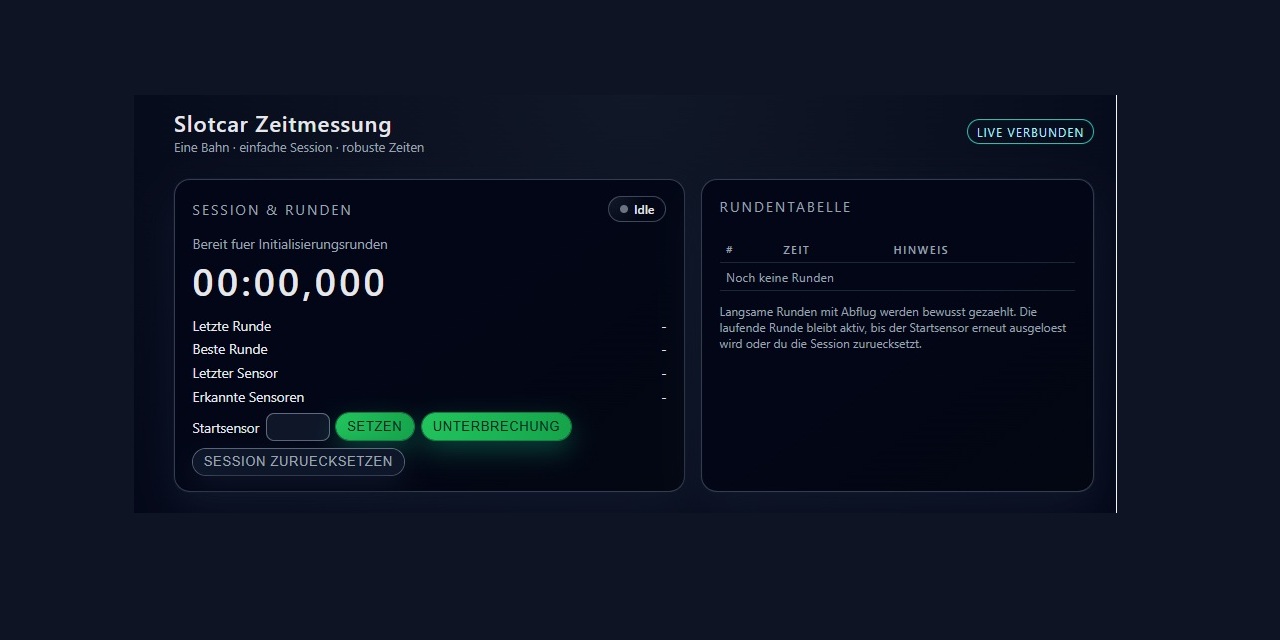The height and width of the screenshot is (640, 1280).
Task: Click the # column header
Action: [x=730, y=250]
